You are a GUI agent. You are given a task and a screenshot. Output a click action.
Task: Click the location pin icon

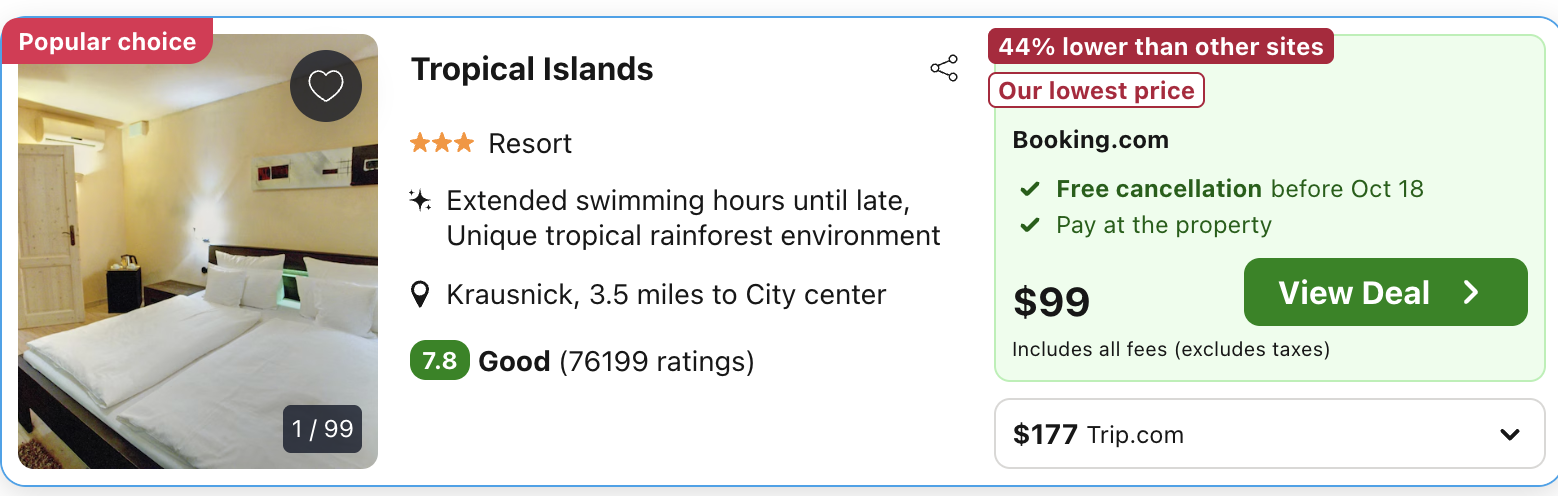click(421, 295)
